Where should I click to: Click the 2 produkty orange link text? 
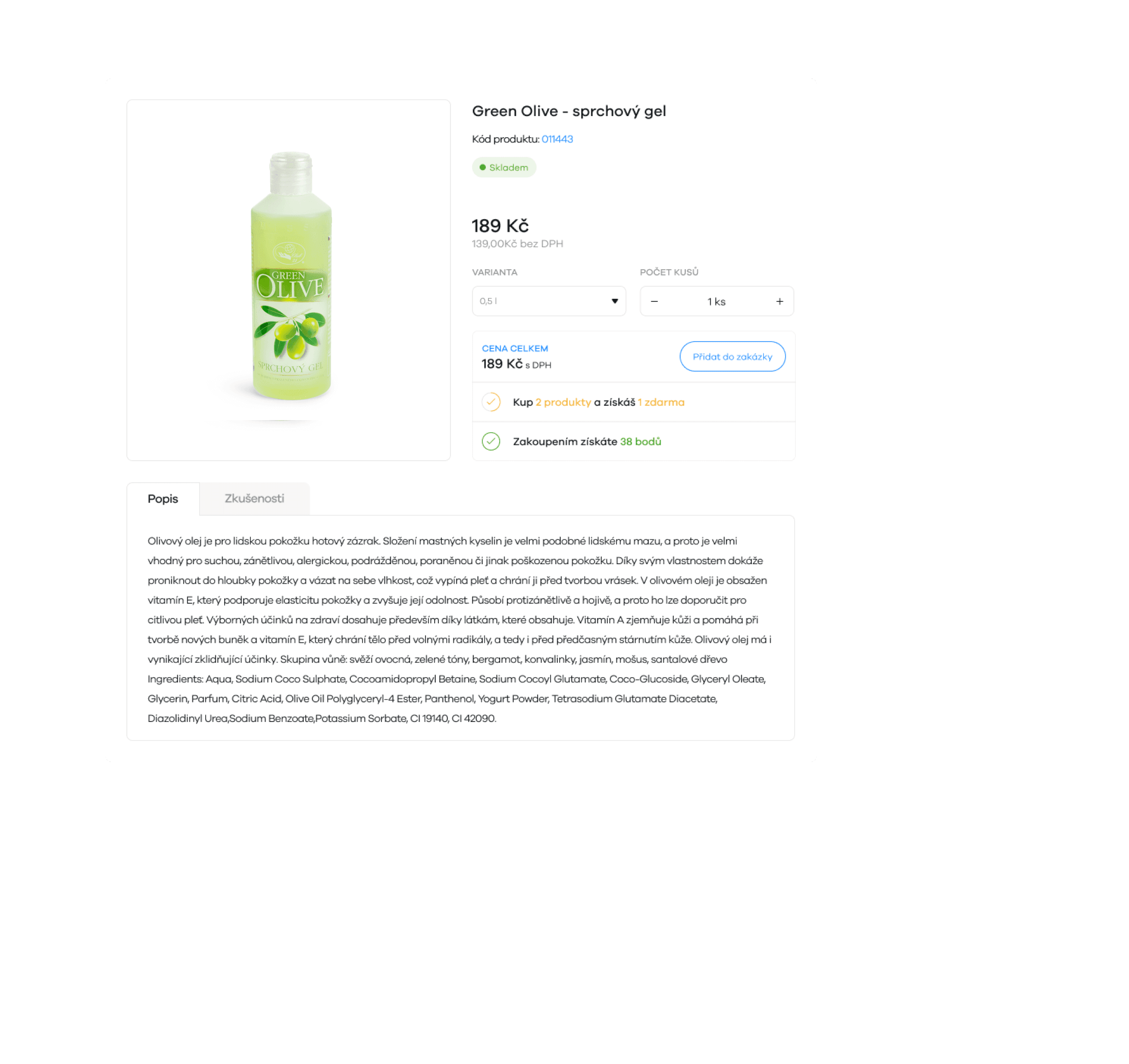563,402
